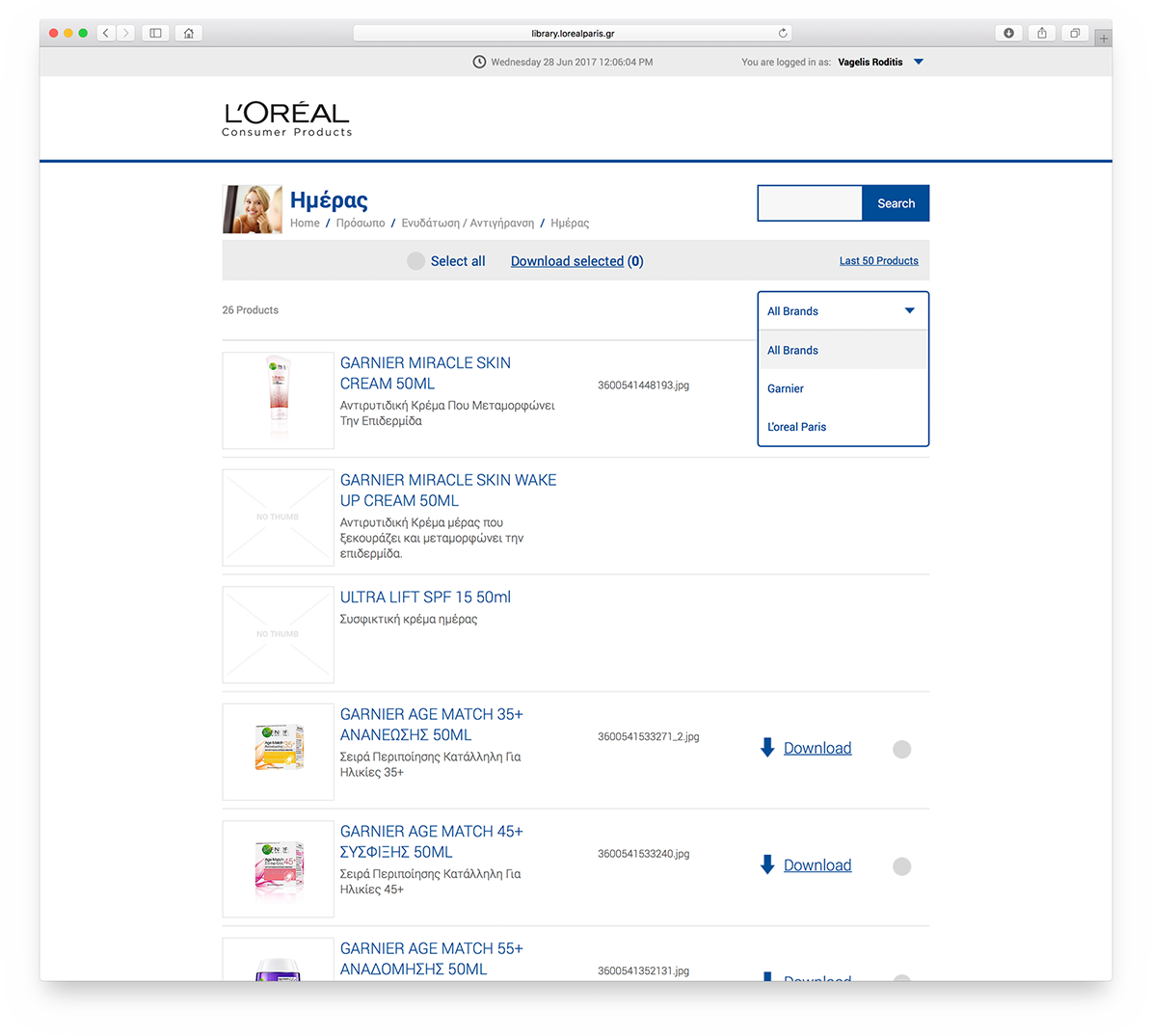1151x1036 pixels.
Task: Click the Ultra Lift SPF 15 placeholder thumbnail
Action: [279, 635]
